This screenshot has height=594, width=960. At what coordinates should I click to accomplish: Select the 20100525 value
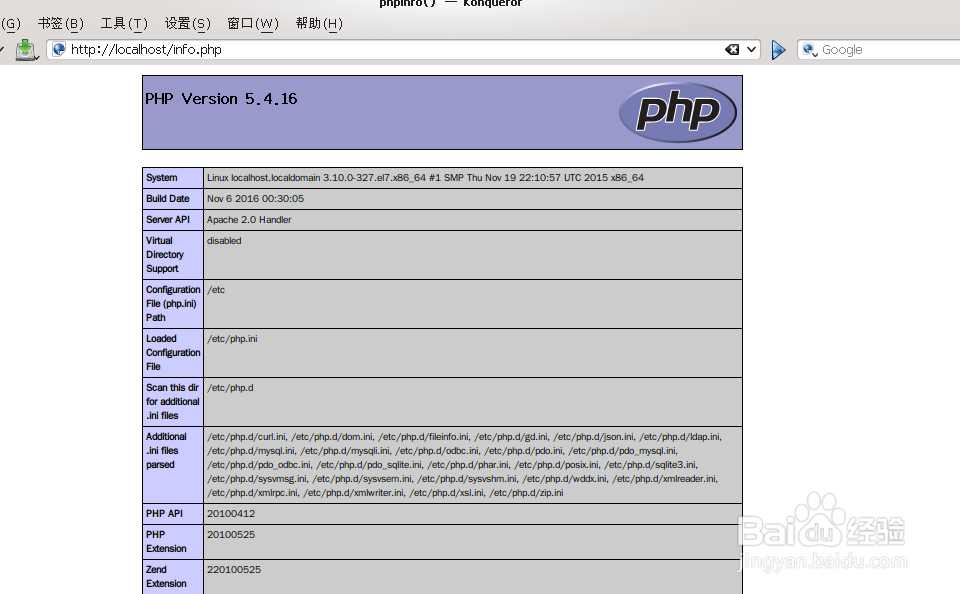pos(231,535)
